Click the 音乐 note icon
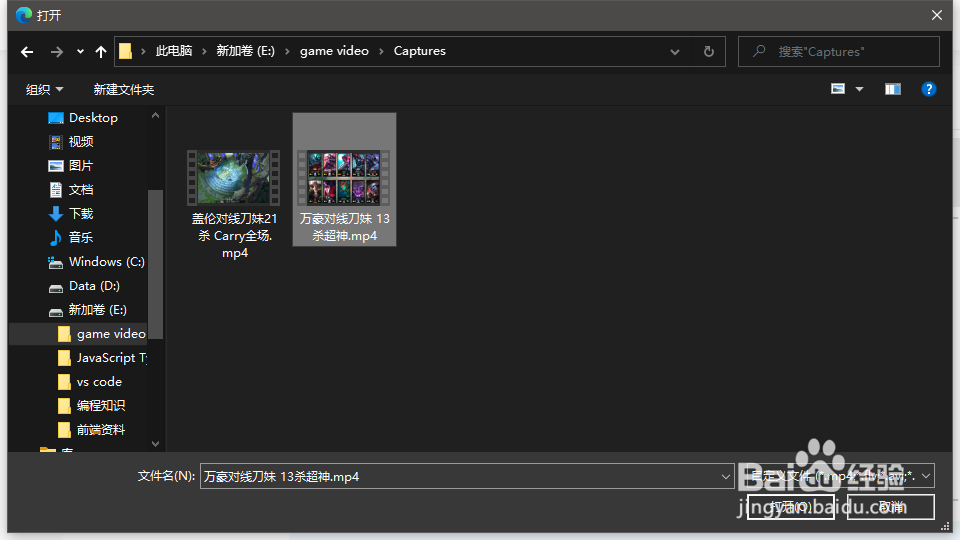This screenshot has height=540, width=960. click(x=56, y=238)
